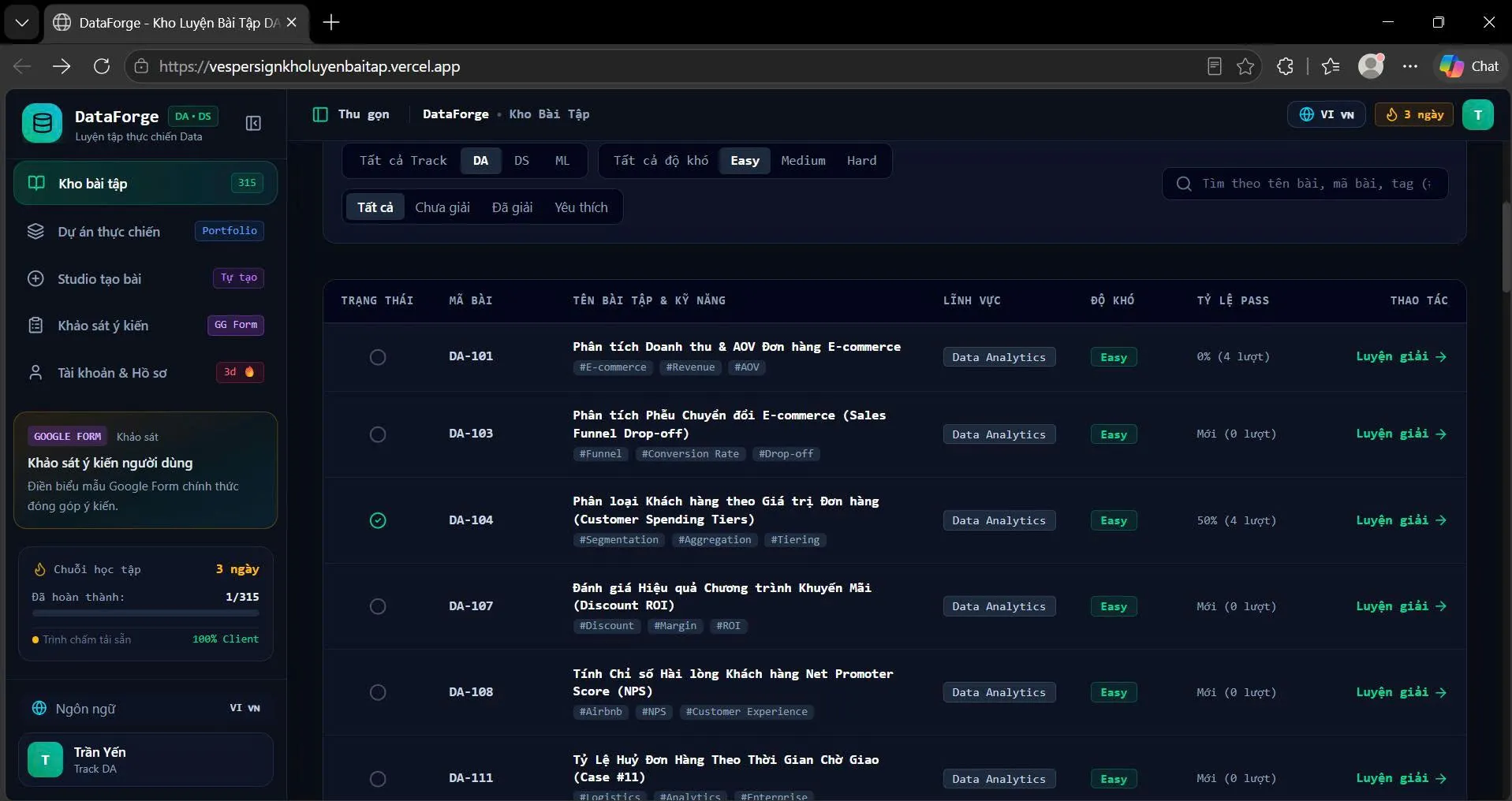Toggle status circle for DA-103
Image resolution: width=1512 pixels, height=801 pixels.
[x=378, y=434]
